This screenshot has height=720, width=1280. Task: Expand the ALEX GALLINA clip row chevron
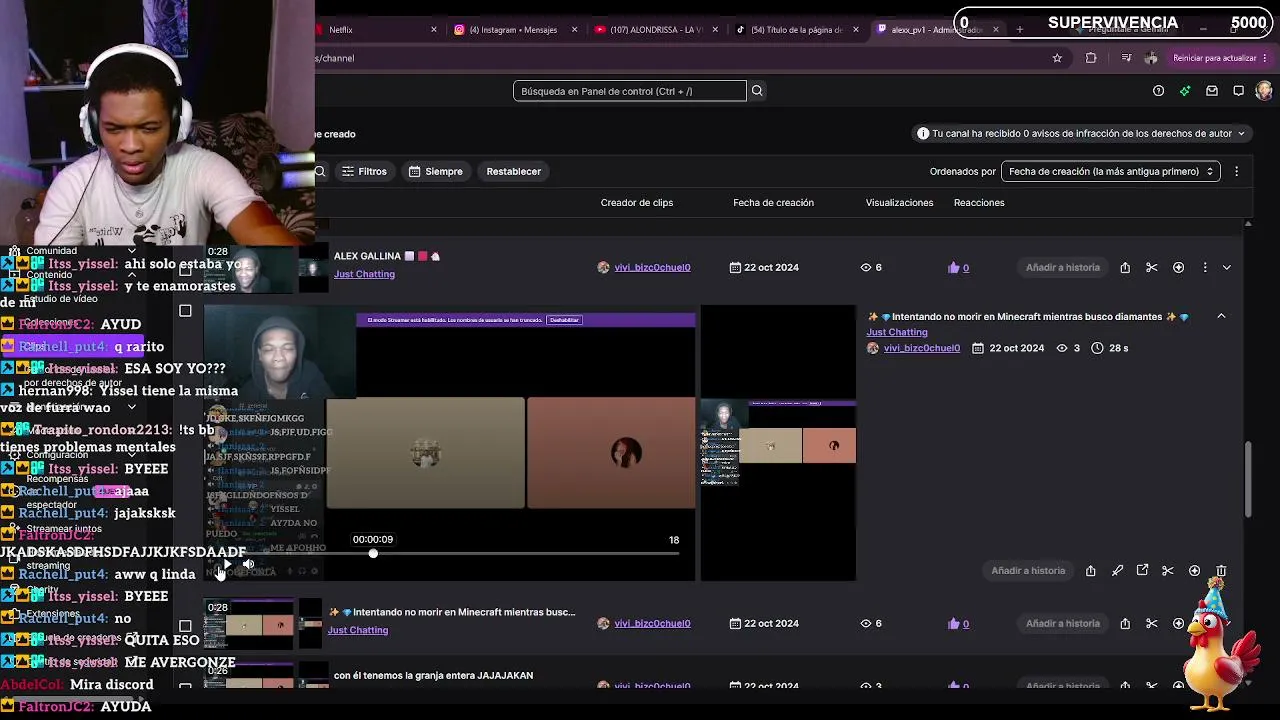point(1227,268)
